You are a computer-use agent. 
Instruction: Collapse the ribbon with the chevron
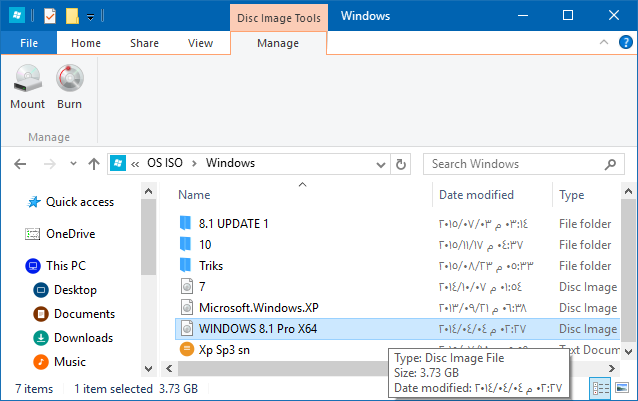pyautogui.click(x=604, y=42)
